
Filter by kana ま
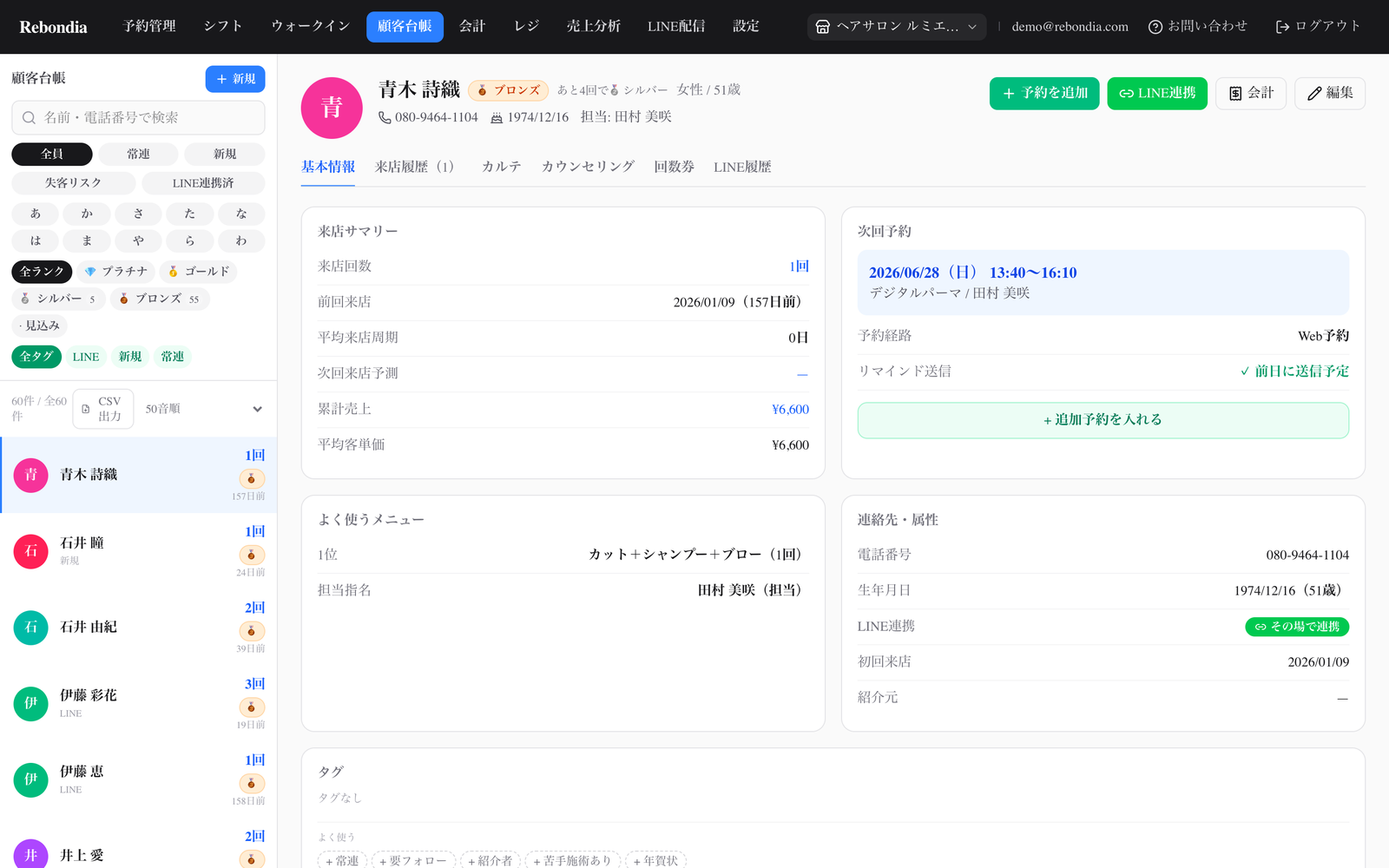tap(87, 240)
